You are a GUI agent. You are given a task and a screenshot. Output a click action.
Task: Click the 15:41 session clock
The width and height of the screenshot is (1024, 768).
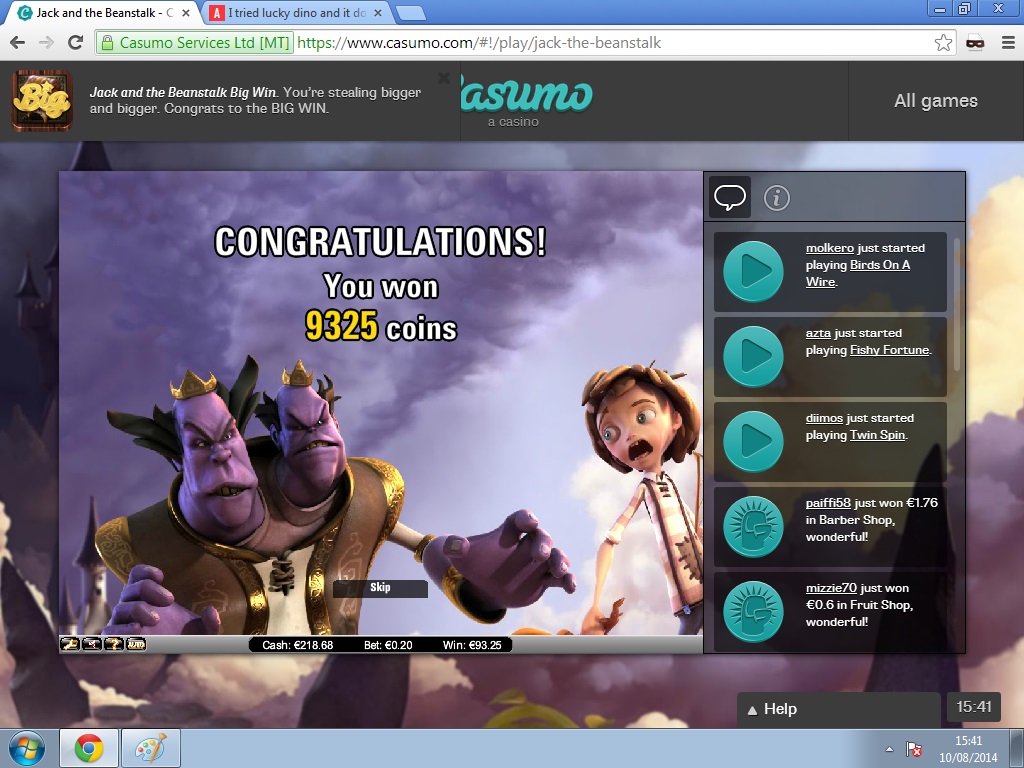(x=974, y=707)
